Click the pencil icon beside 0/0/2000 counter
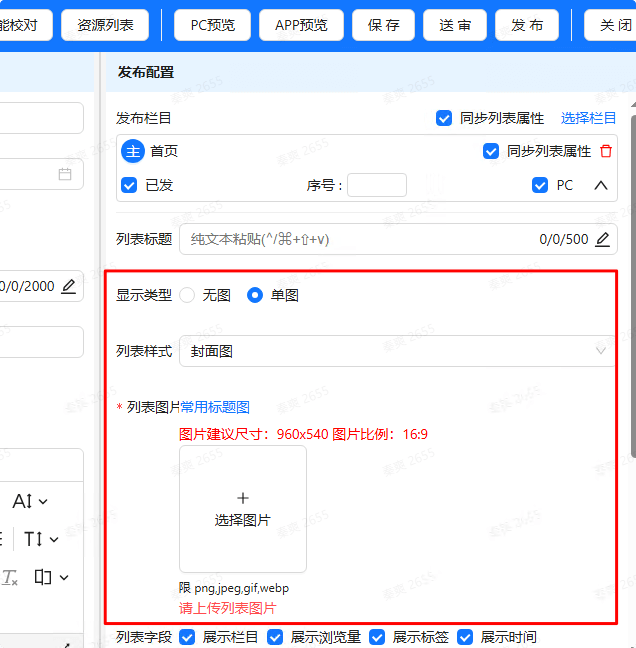 click(68, 286)
